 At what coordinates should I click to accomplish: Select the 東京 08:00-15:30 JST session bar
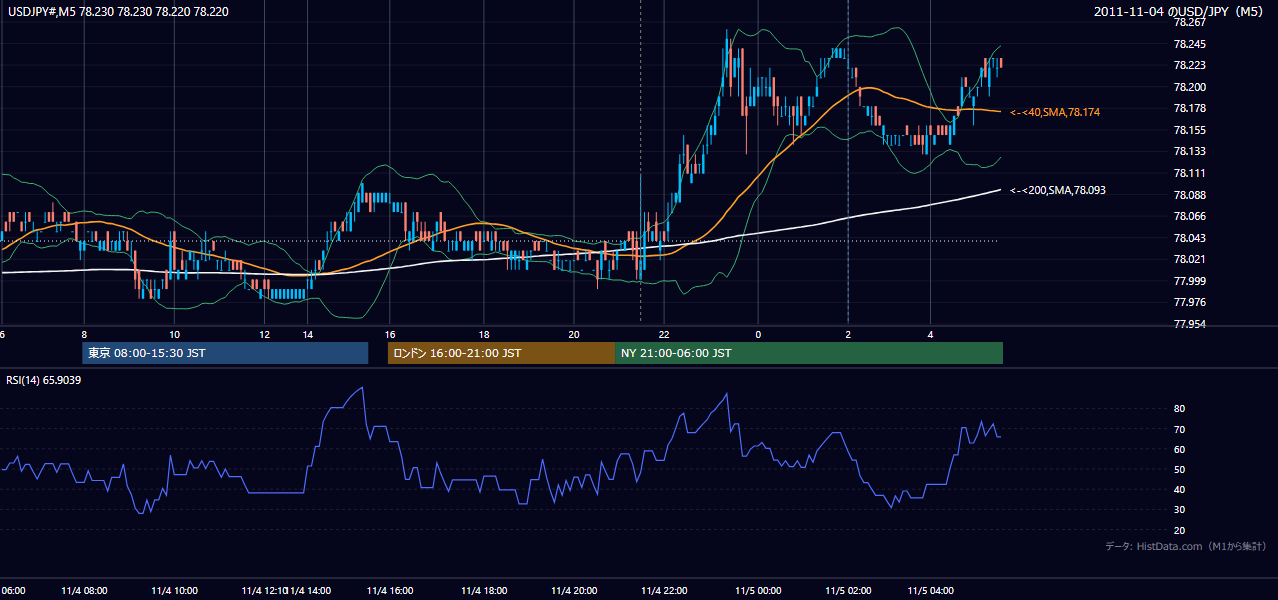pos(225,353)
